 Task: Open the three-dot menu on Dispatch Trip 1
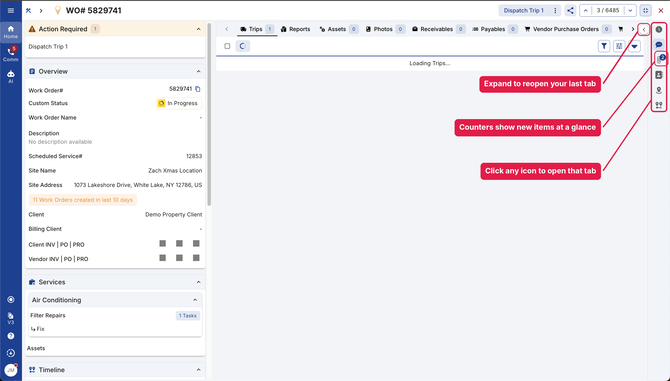pos(555,11)
